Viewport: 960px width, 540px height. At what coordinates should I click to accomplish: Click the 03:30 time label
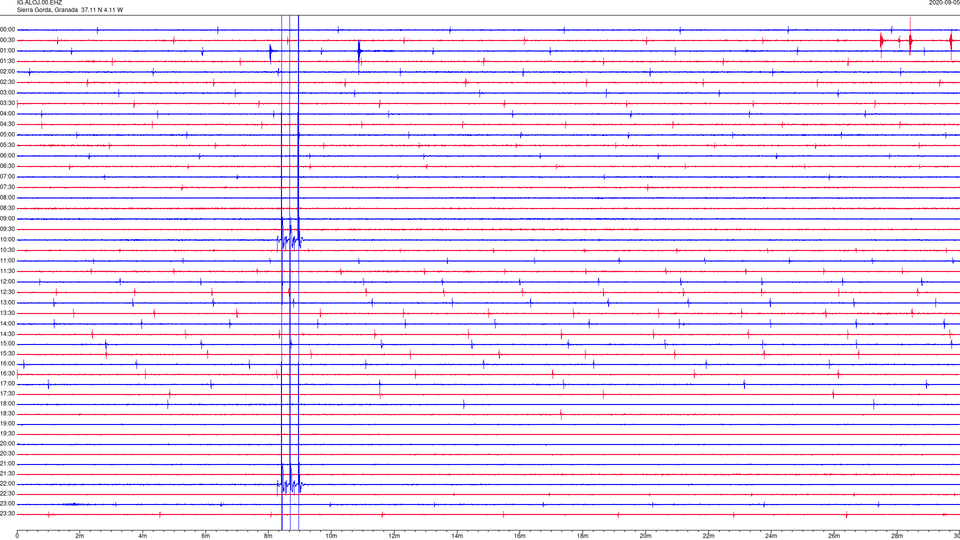pyautogui.click(x=7, y=103)
